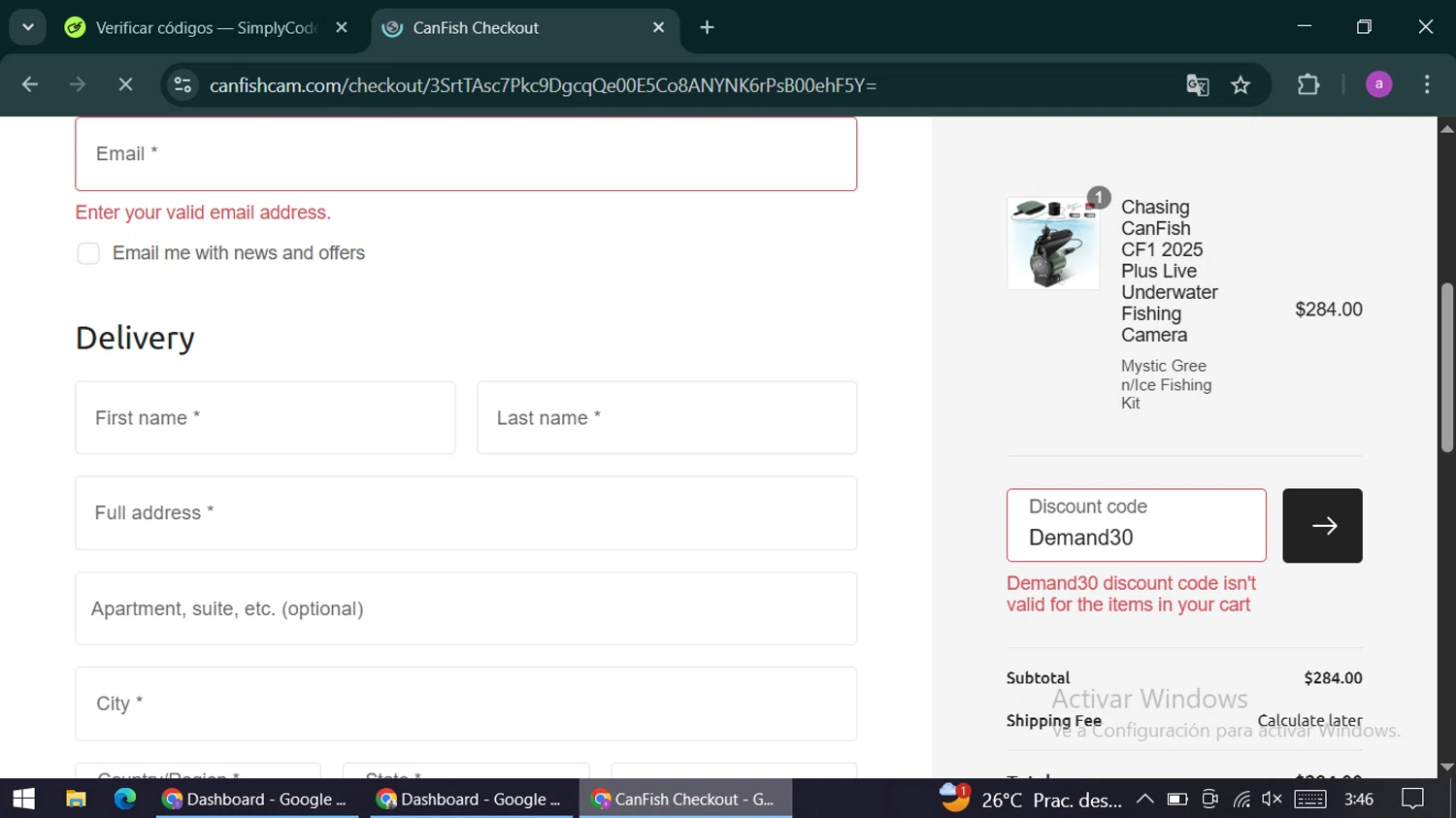Viewport: 1456px width, 818px height.
Task: Open the Chrome profile avatar
Action: [1378, 85]
